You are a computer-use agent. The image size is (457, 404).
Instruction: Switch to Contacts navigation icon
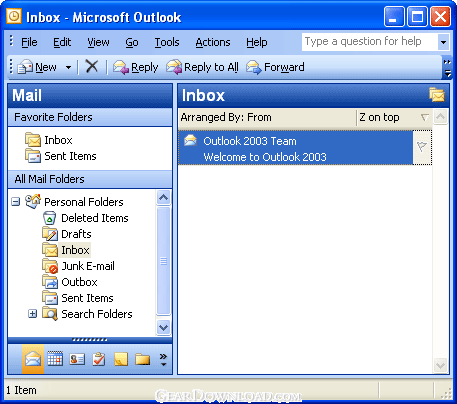point(77,359)
